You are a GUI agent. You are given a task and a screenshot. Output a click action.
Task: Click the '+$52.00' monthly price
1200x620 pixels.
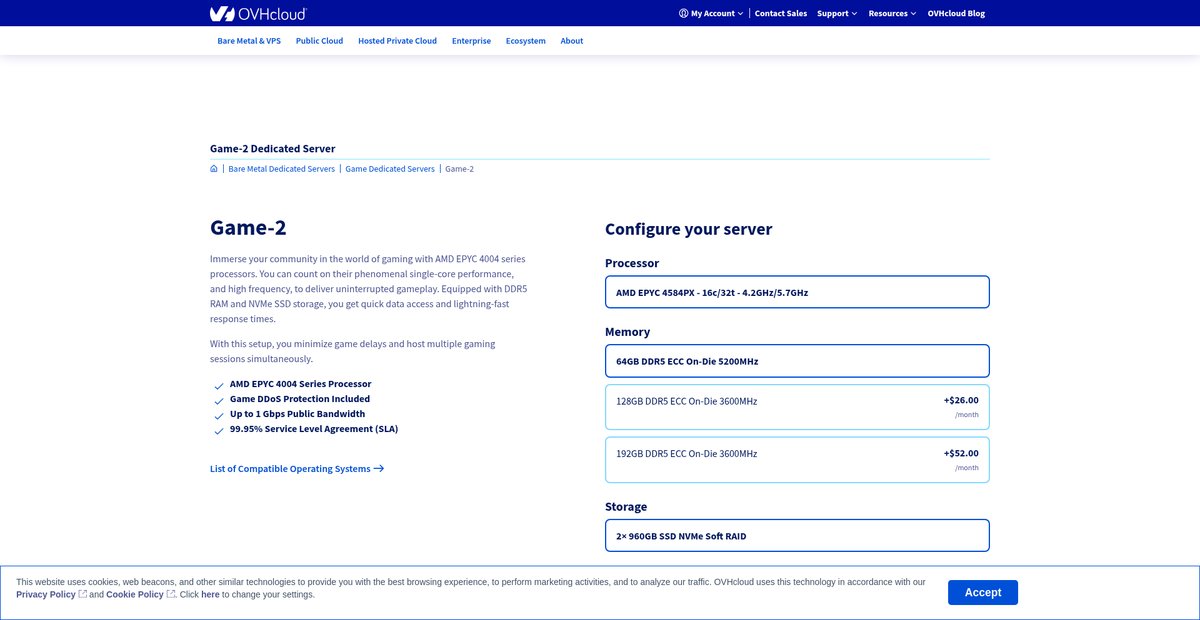[x=961, y=453]
